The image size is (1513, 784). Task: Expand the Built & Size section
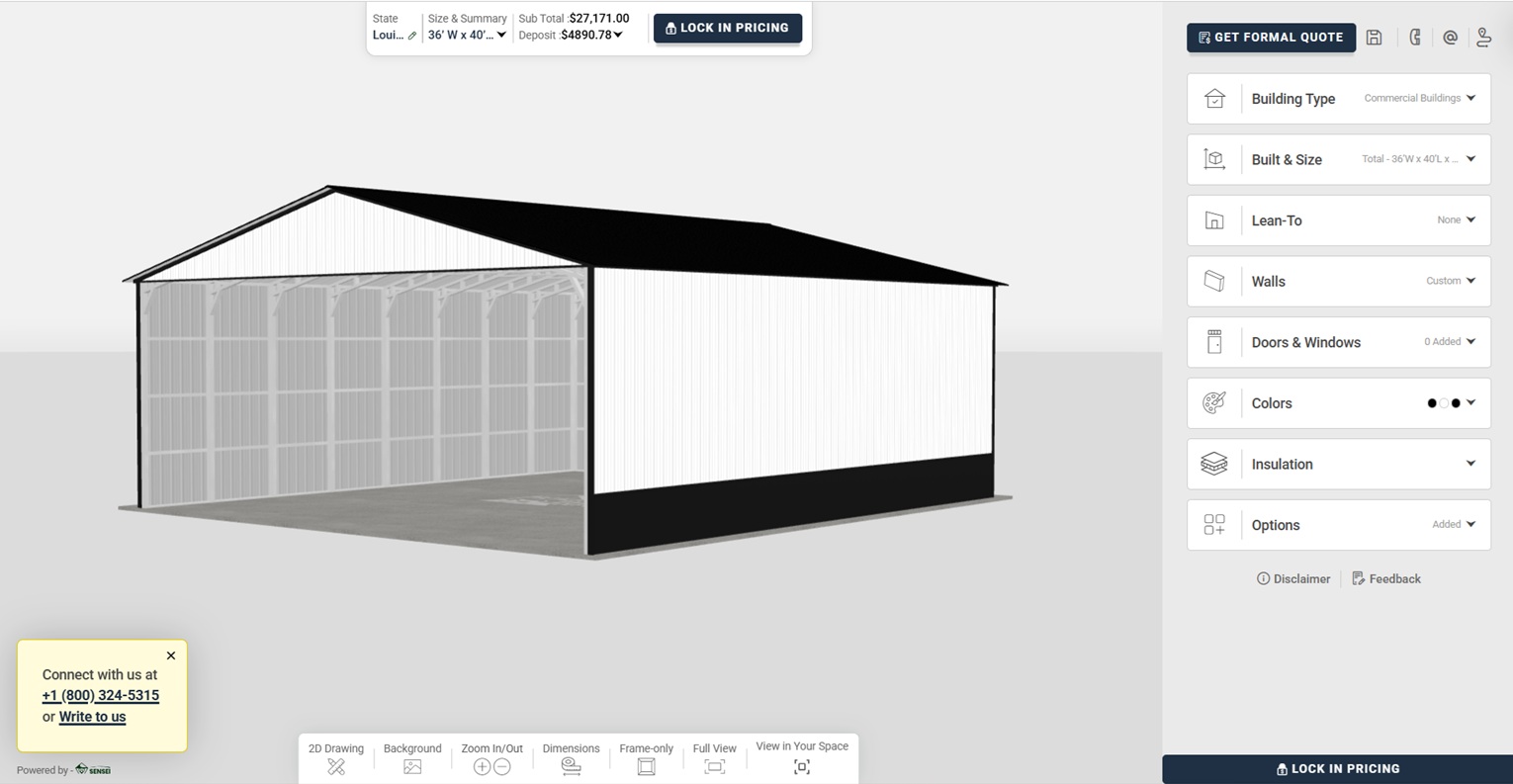(x=1339, y=159)
